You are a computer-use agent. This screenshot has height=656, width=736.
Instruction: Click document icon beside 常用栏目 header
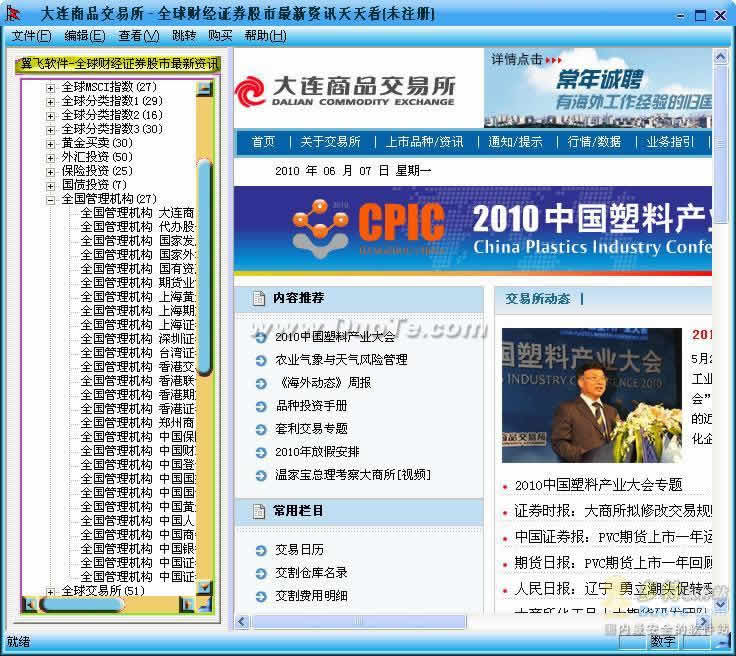click(x=259, y=511)
